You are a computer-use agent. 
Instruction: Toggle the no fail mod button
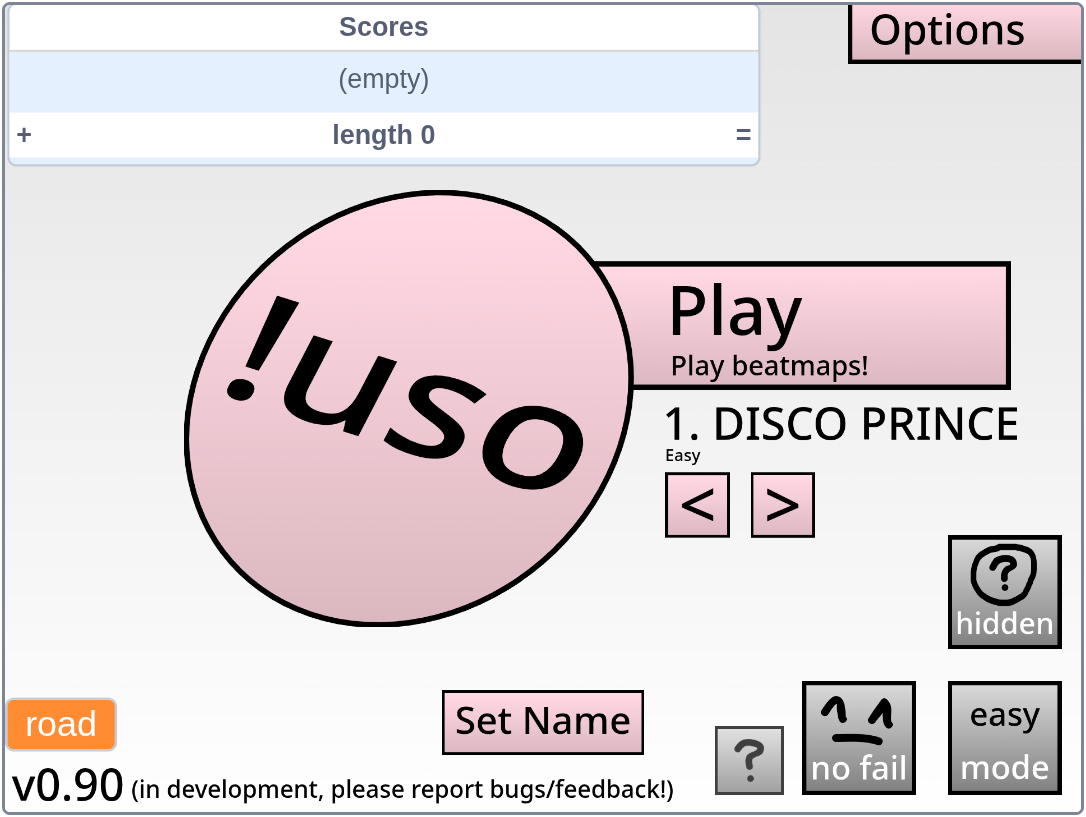pyautogui.click(x=859, y=738)
